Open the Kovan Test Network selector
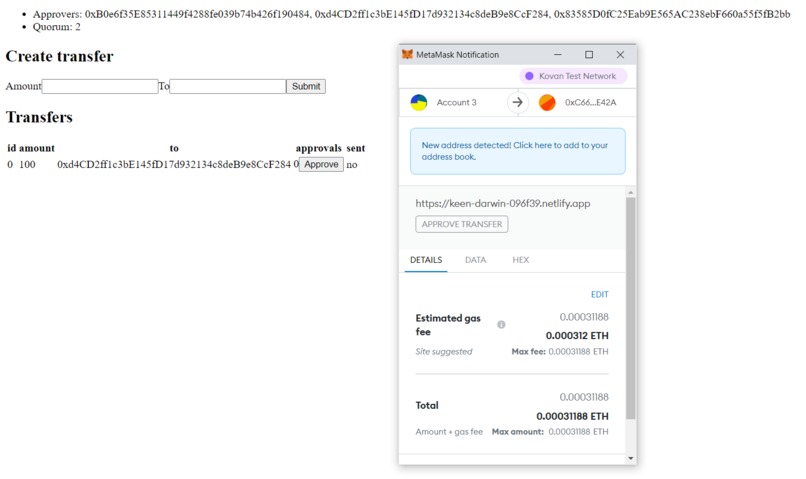The height and width of the screenshot is (479, 806). [573, 76]
